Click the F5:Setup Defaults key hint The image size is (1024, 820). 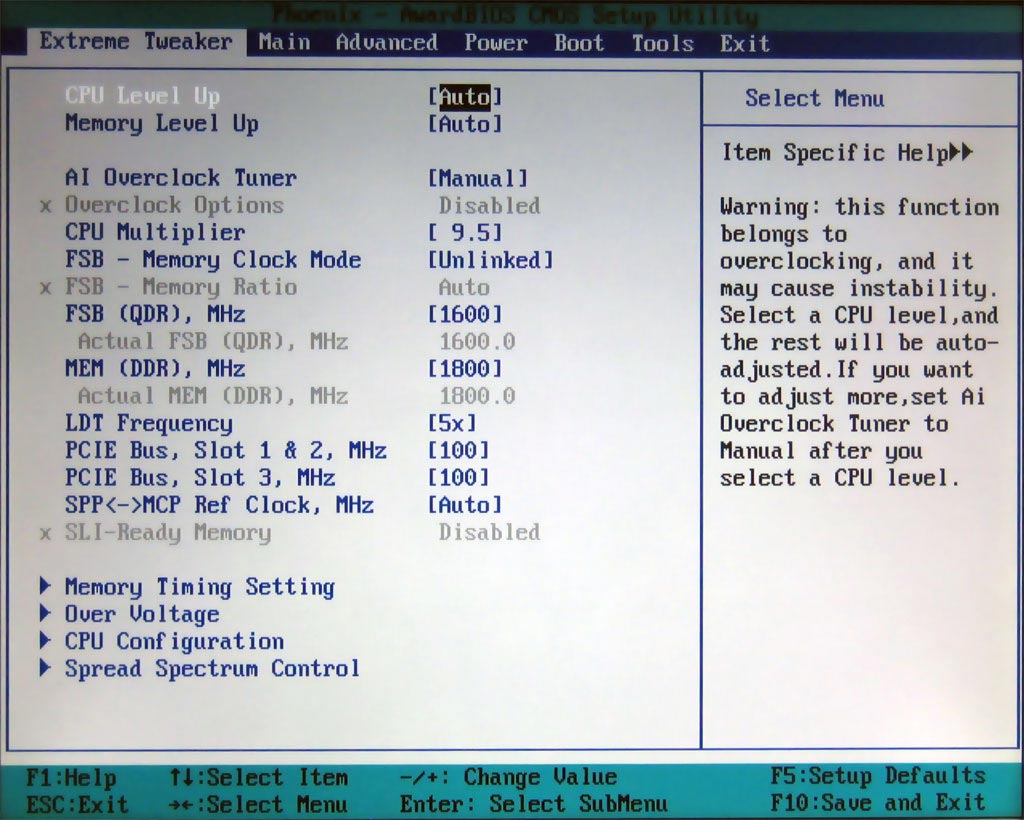[x=878, y=776]
